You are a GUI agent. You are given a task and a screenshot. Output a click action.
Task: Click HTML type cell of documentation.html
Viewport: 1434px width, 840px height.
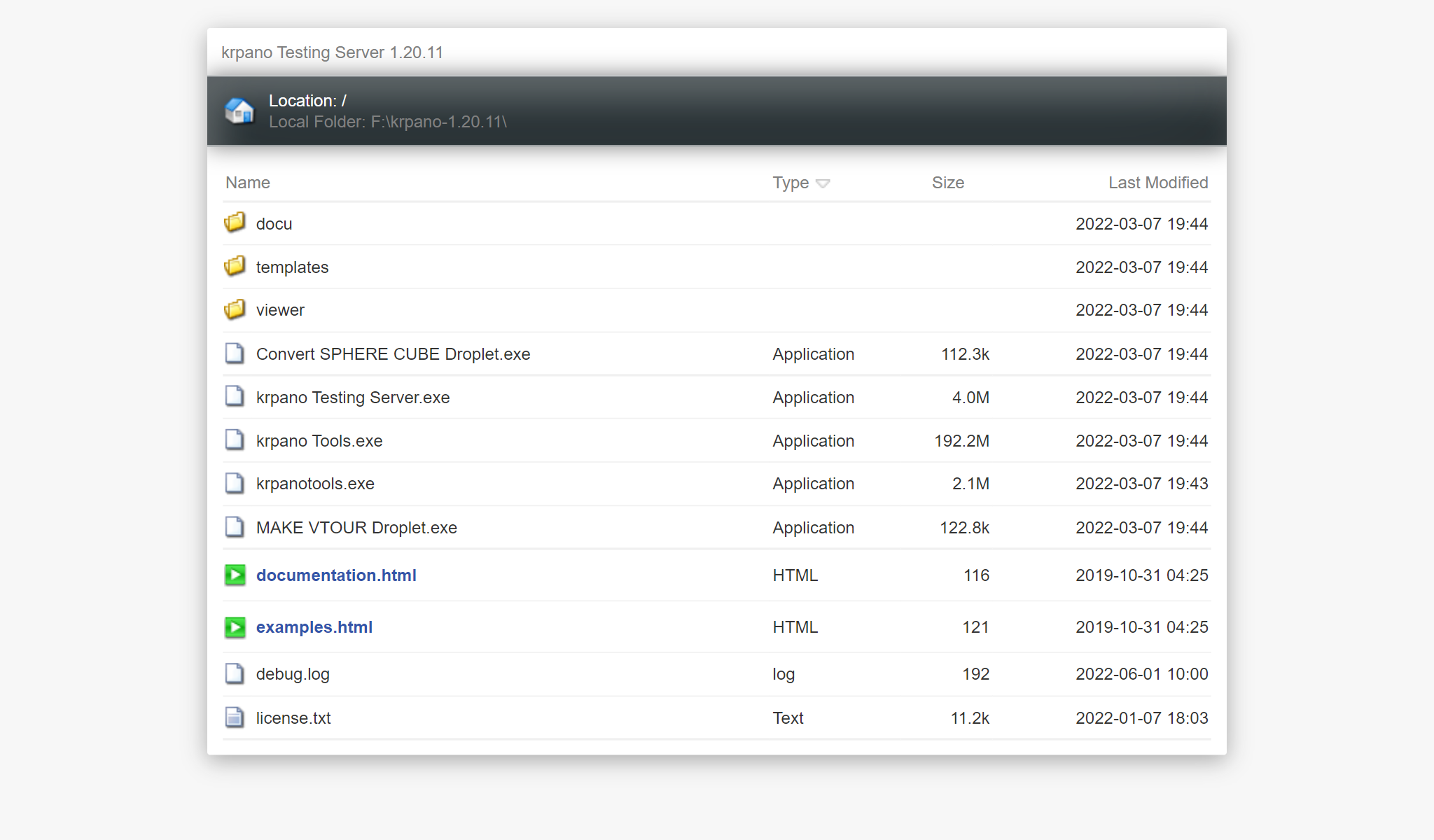click(795, 575)
